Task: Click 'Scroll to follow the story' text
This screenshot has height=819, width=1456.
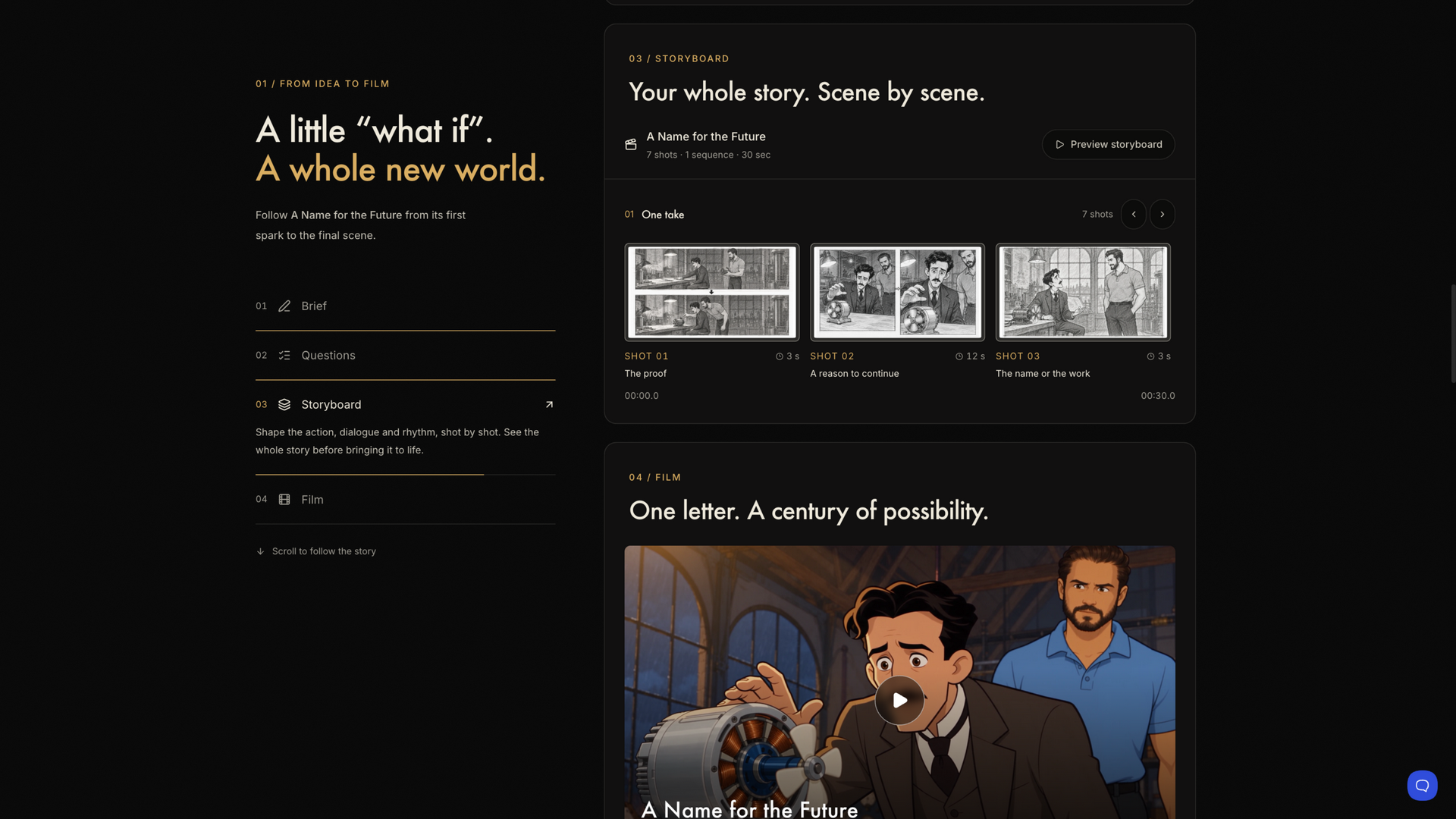Action: [324, 551]
